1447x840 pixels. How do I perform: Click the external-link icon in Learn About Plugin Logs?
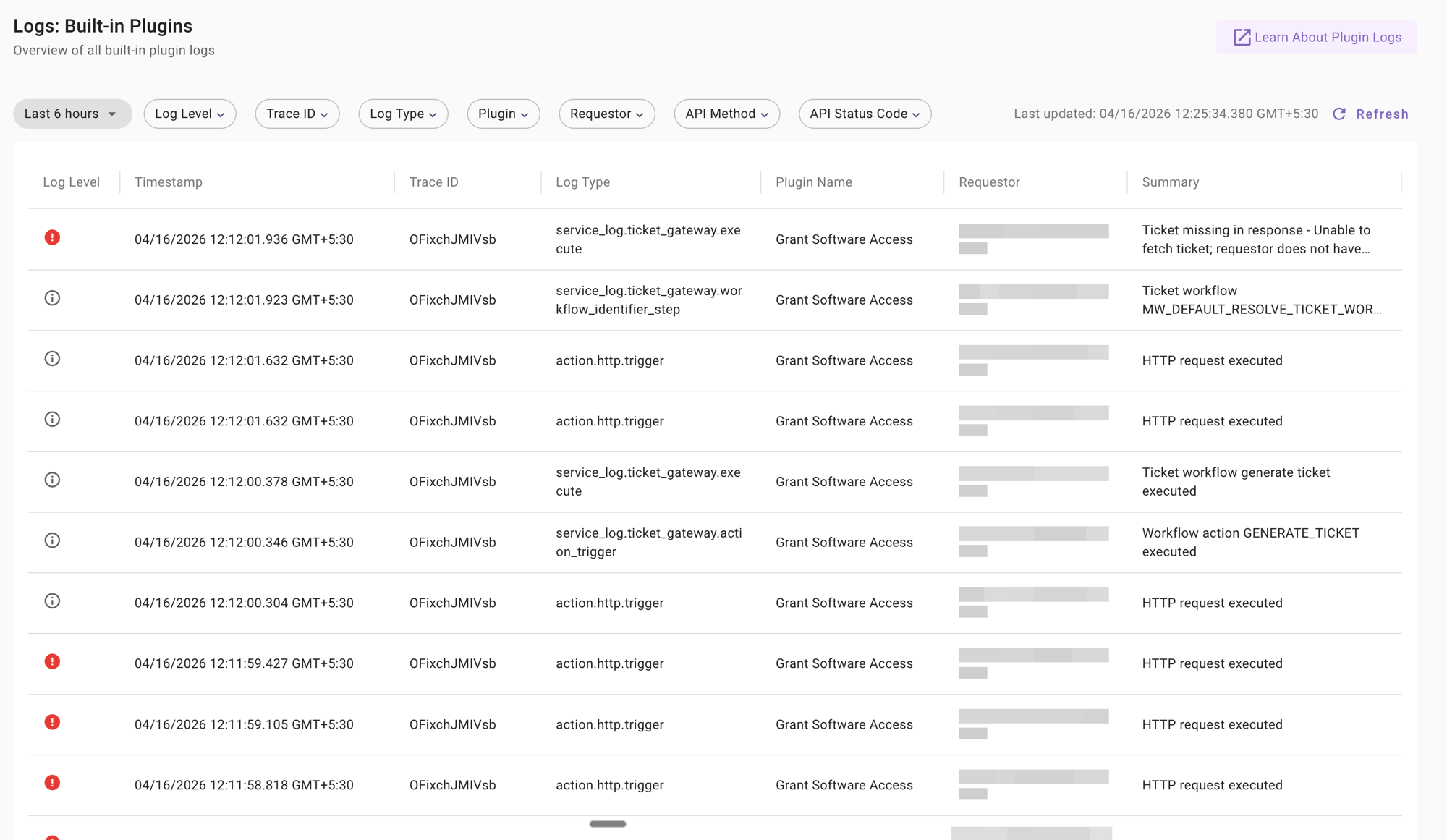[1242, 37]
